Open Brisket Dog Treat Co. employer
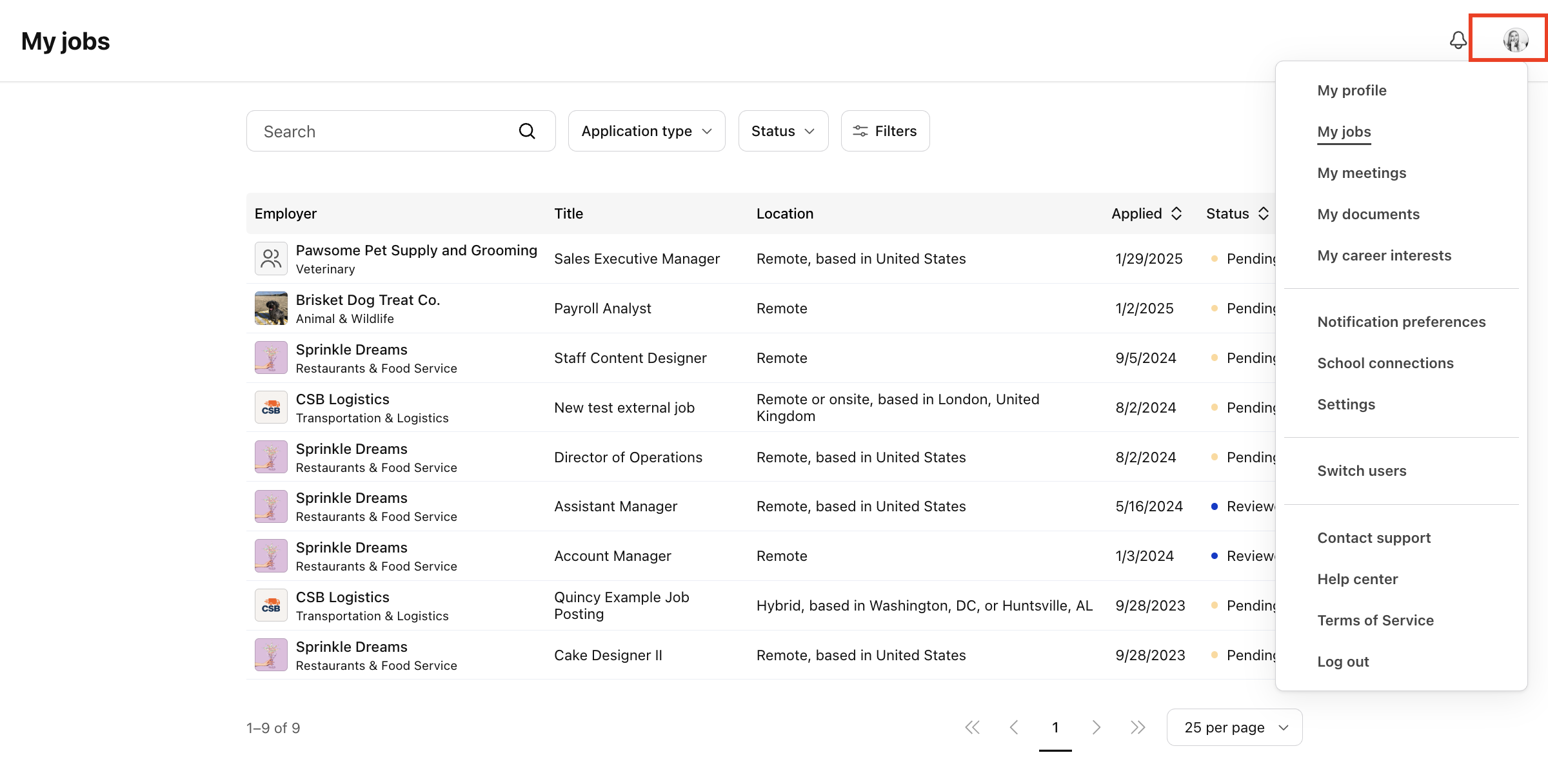This screenshot has width=1548, height=784. [368, 300]
